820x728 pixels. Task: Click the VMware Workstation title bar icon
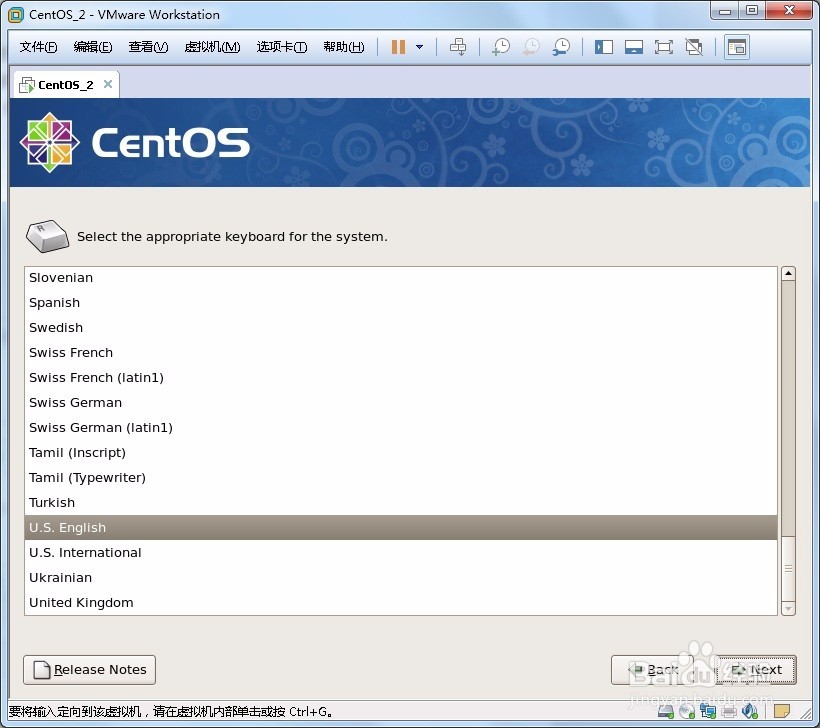point(16,15)
